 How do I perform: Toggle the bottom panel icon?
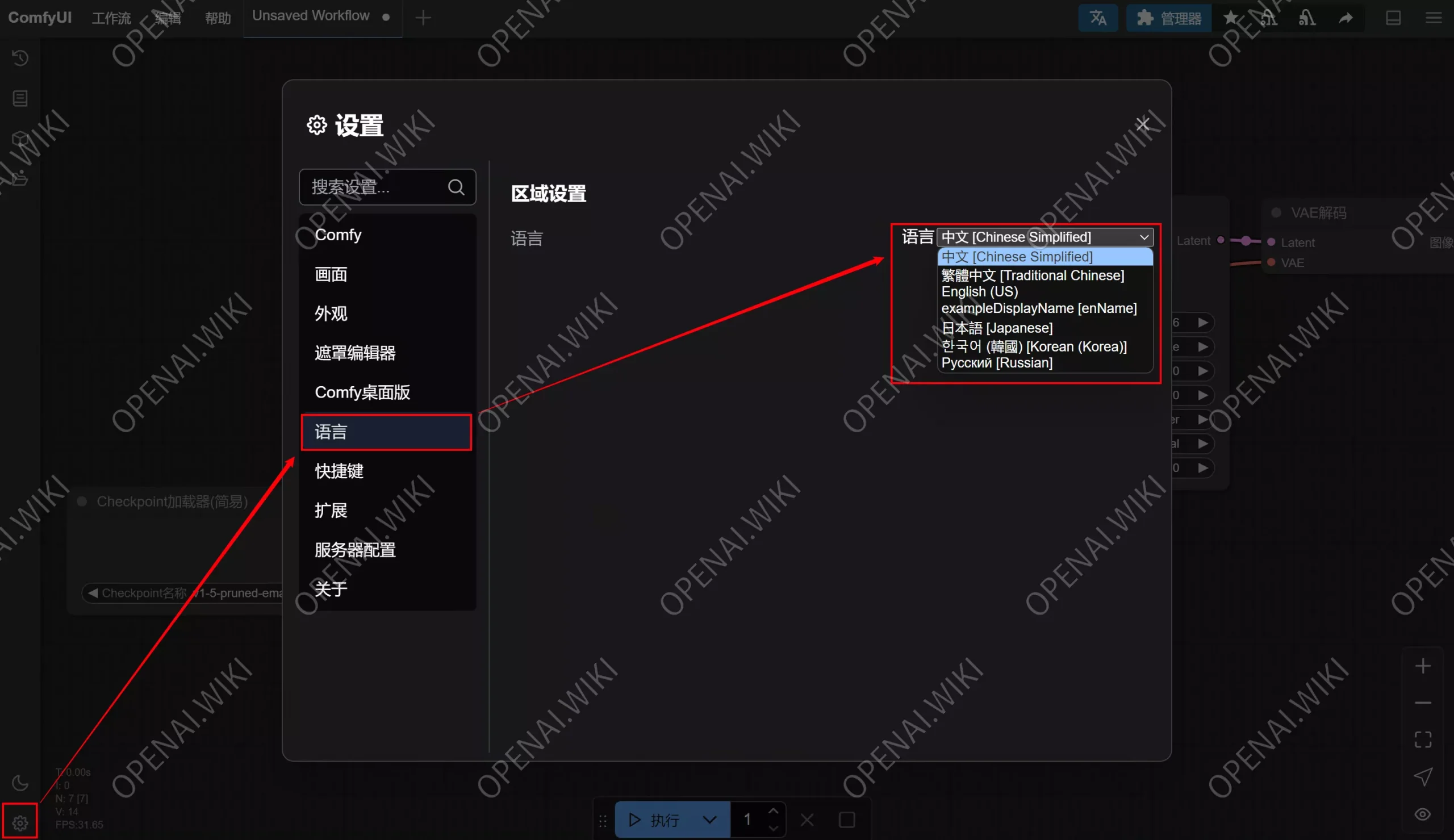click(x=1393, y=18)
